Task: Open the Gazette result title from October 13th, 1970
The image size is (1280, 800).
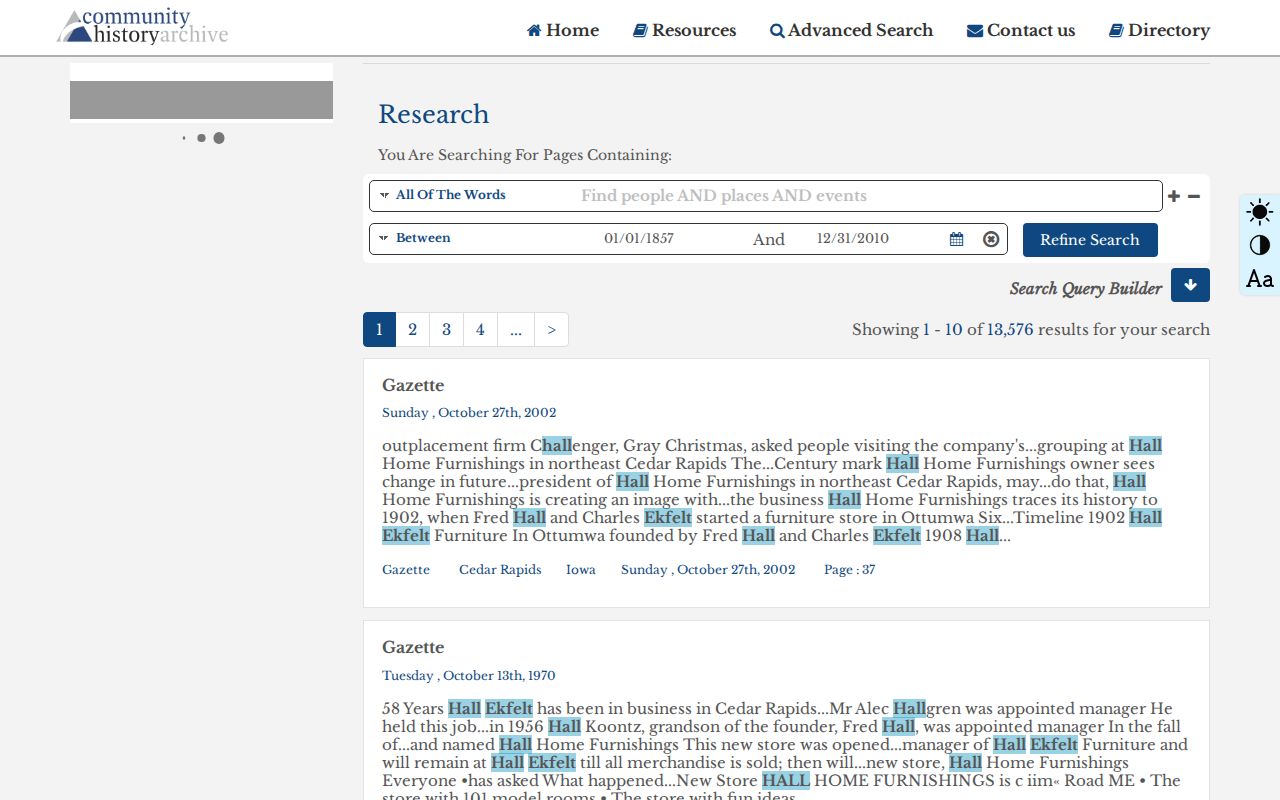Action: coord(413,647)
